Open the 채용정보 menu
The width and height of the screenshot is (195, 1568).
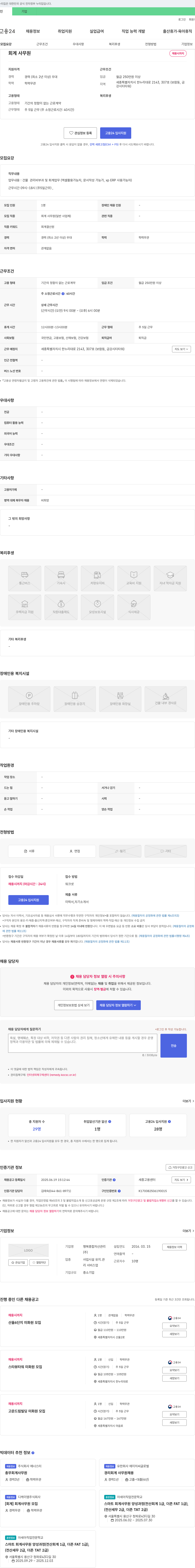tap(33, 31)
